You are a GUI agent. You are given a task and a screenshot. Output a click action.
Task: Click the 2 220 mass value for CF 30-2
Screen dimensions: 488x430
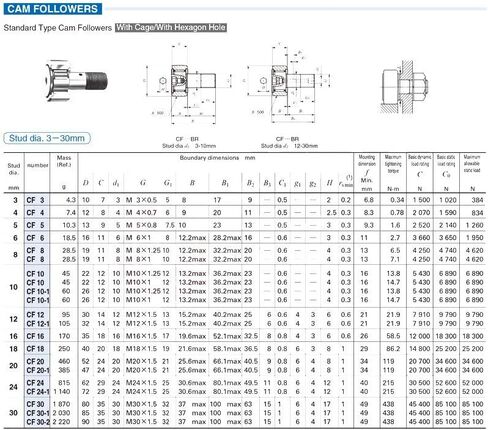62,422
